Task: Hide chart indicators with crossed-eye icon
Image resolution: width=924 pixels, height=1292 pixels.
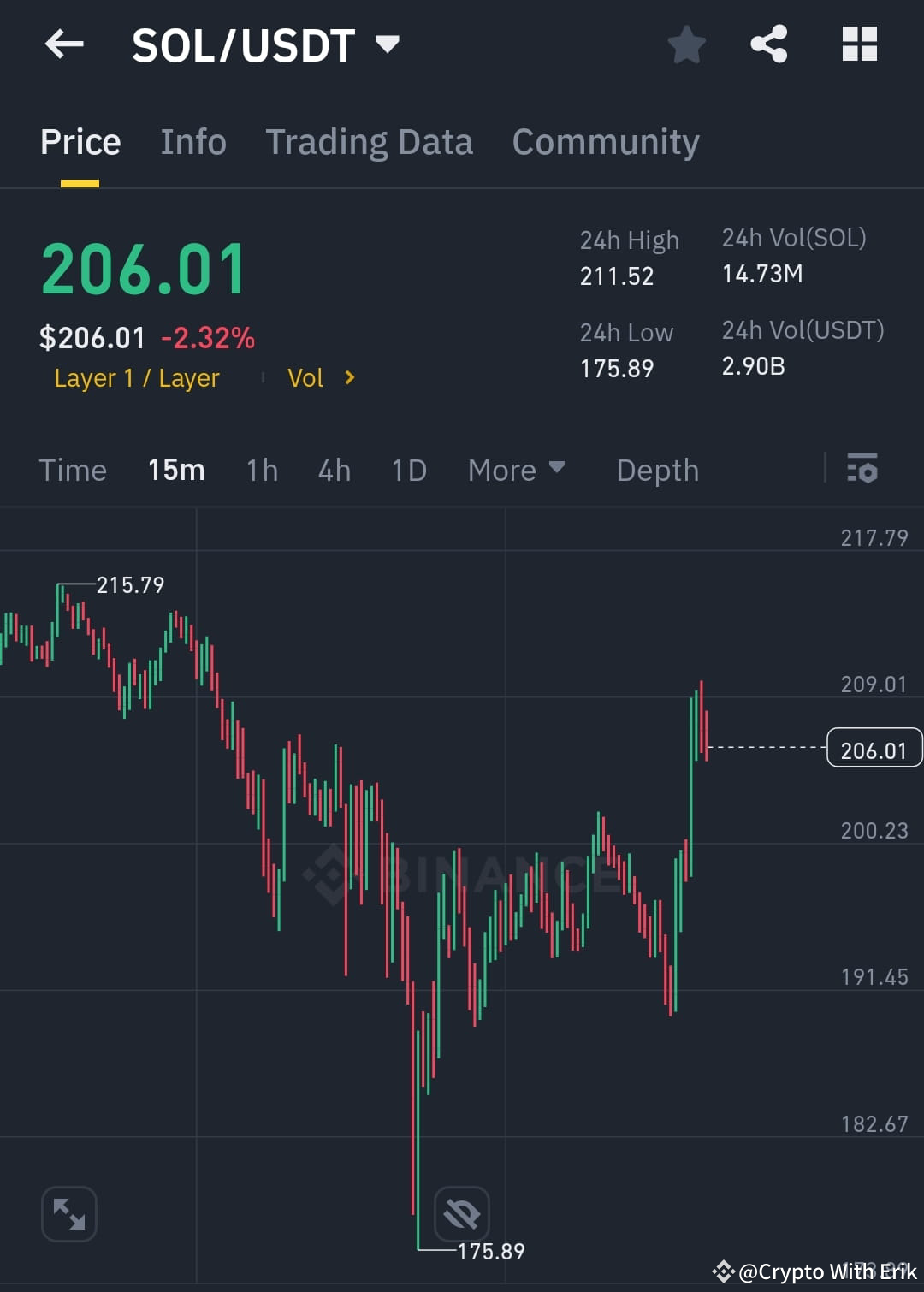Action: [460, 1213]
